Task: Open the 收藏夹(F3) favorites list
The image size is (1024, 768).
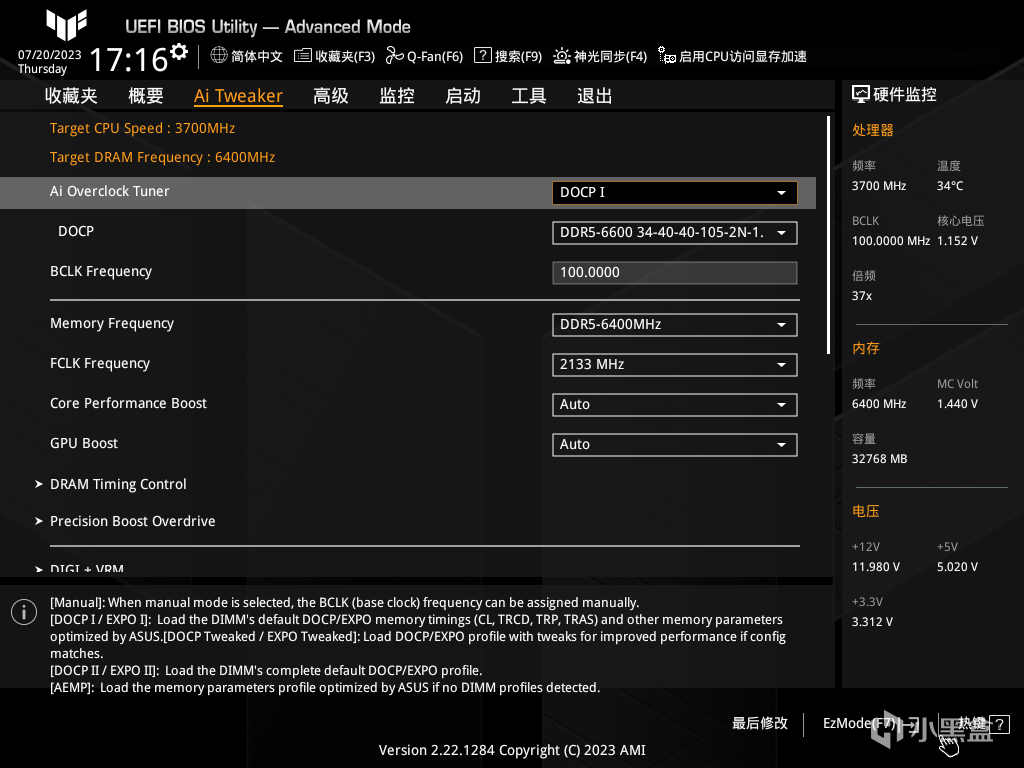Action: (334, 56)
